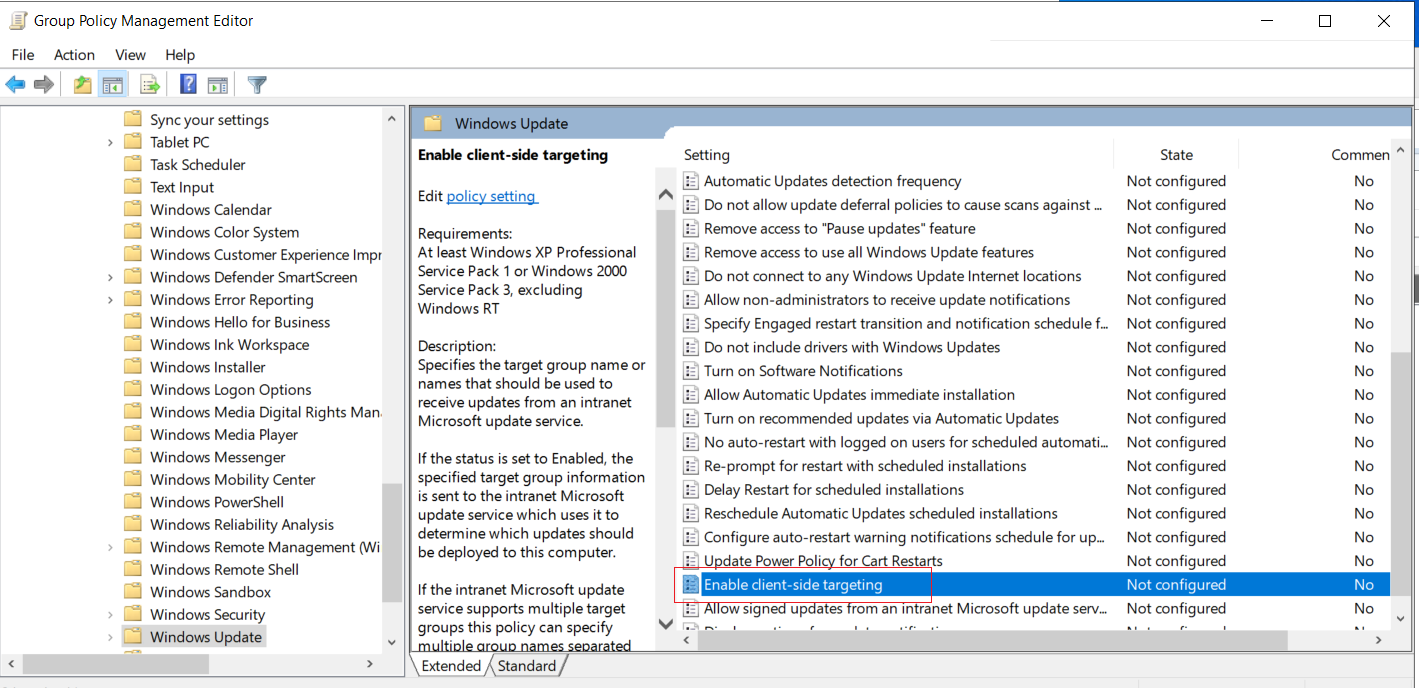The height and width of the screenshot is (688, 1419).
Task: Click the Up One Level folder icon
Action: pyautogui.click(x=83, y=85)
